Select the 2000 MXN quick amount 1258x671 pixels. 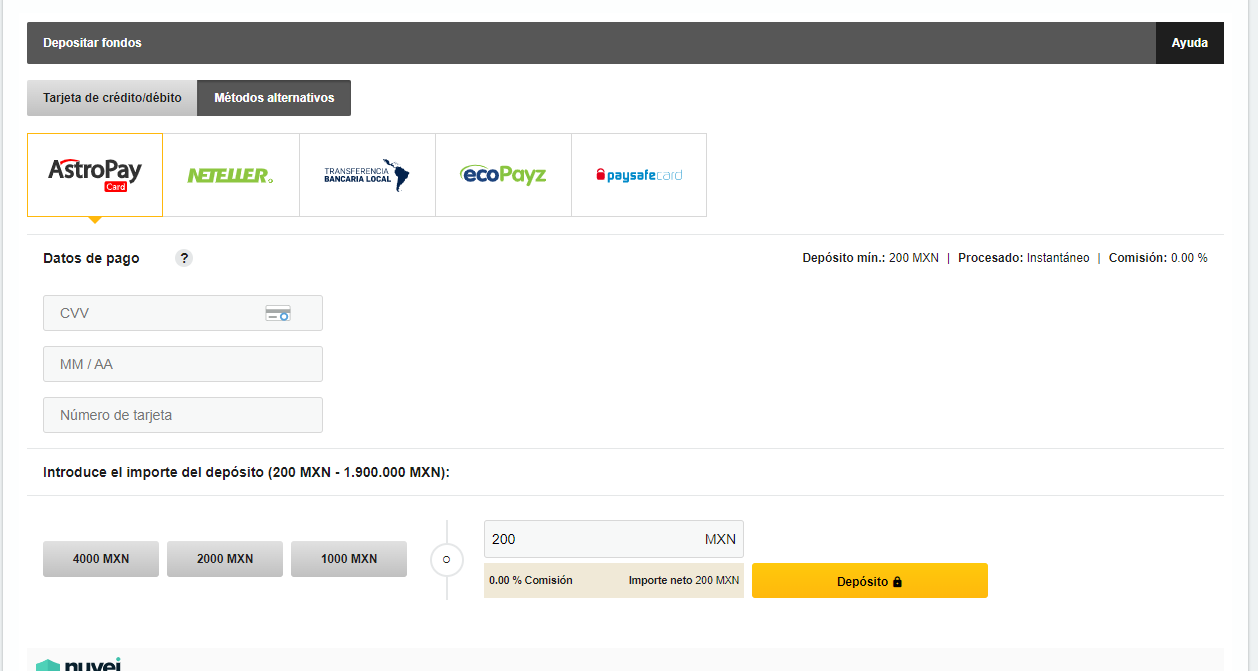click(x=225, y=559)
